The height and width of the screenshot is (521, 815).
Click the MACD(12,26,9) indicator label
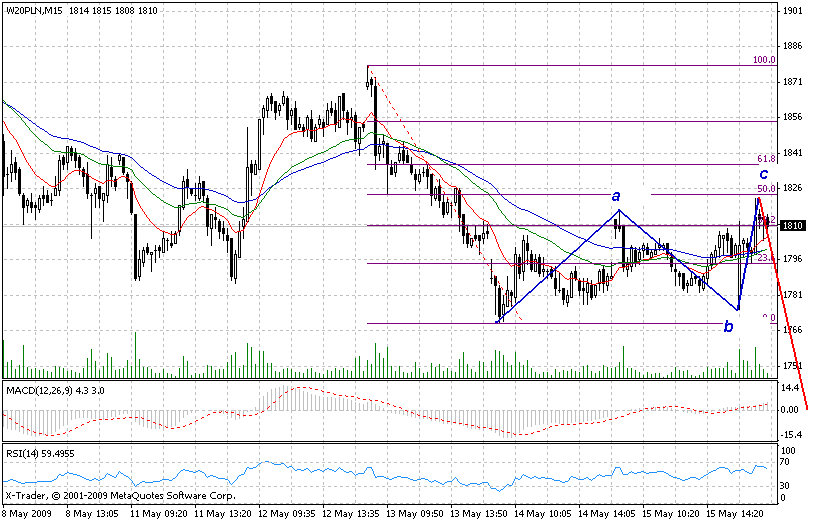click(x=55, y=390)
